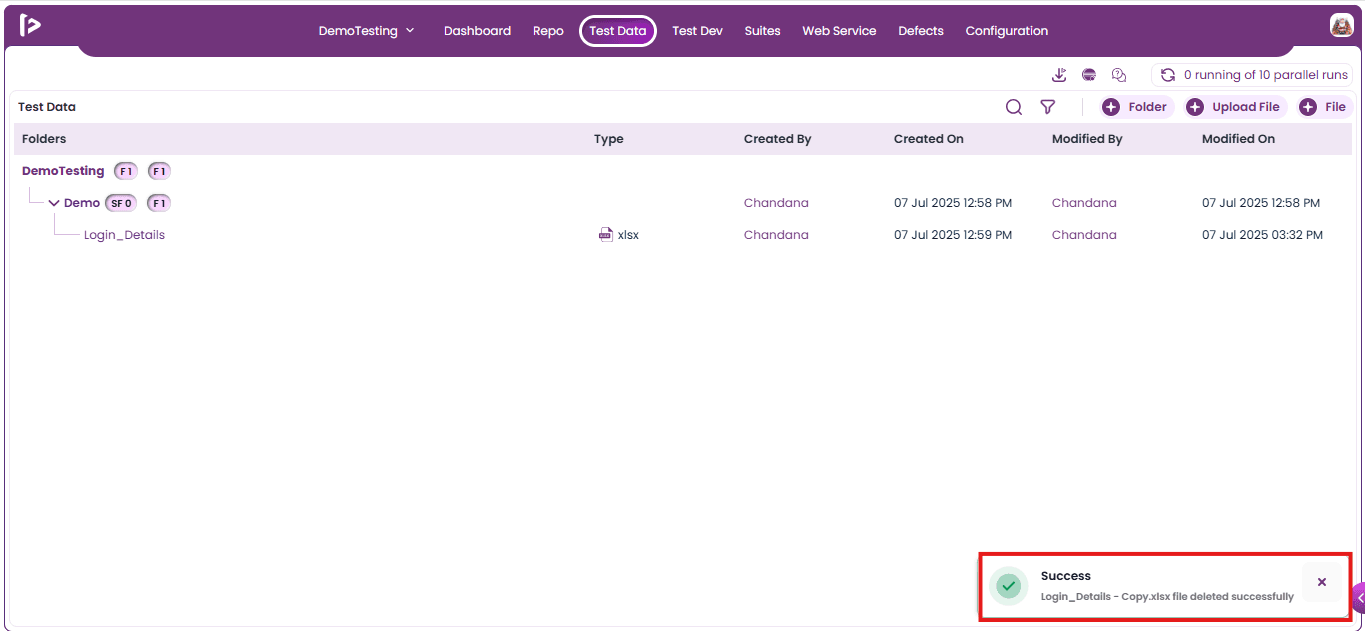Select the Test Data tab
The height and width of the screenshot is (631, 1365).
coord(618,31)
